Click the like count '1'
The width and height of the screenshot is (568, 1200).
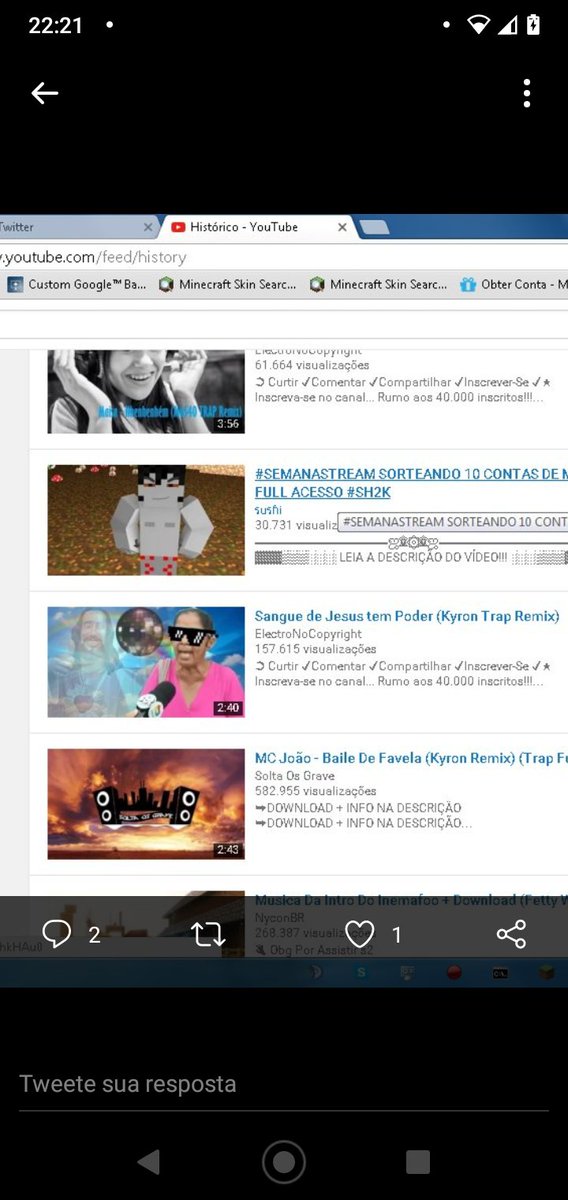click(x=396, y=935)
